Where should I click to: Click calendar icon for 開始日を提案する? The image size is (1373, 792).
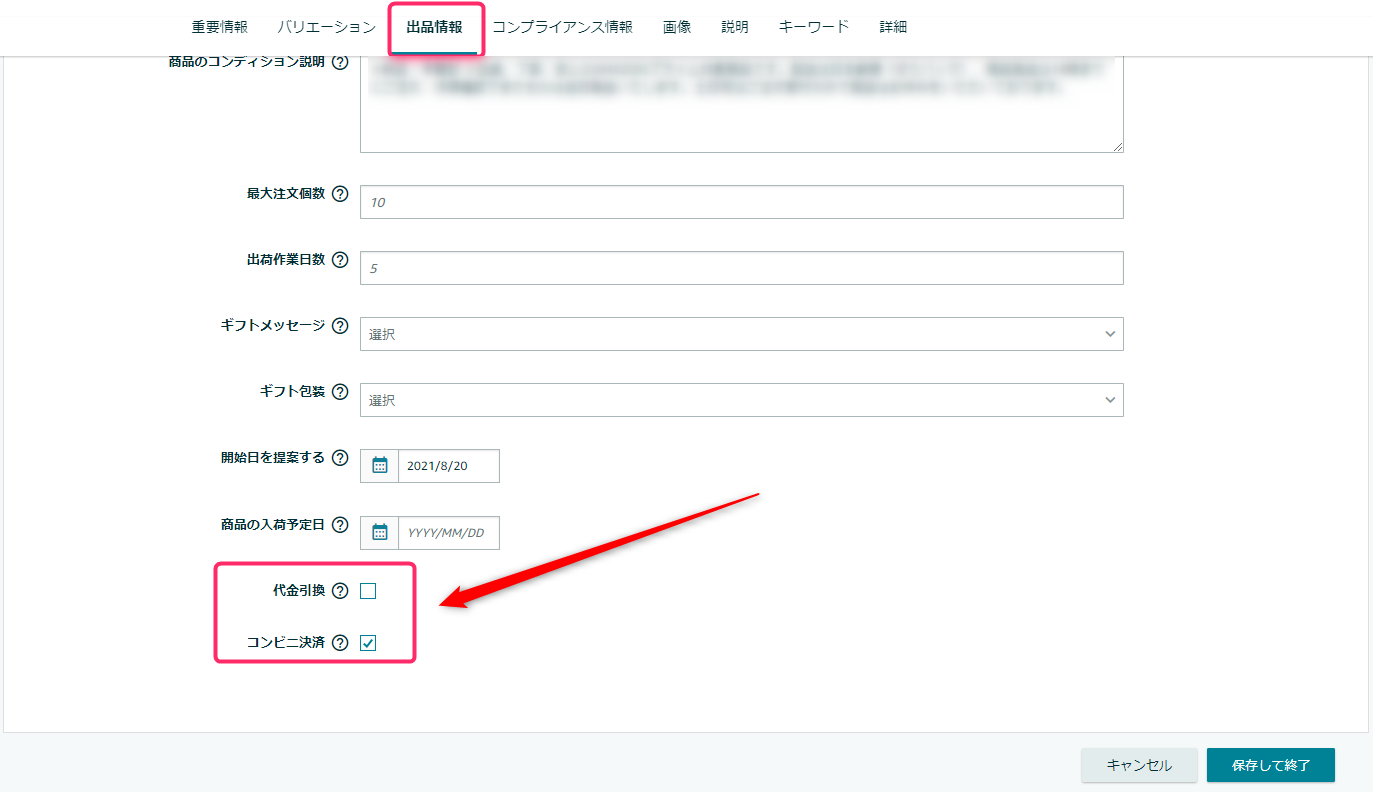(x=379, y=465)
